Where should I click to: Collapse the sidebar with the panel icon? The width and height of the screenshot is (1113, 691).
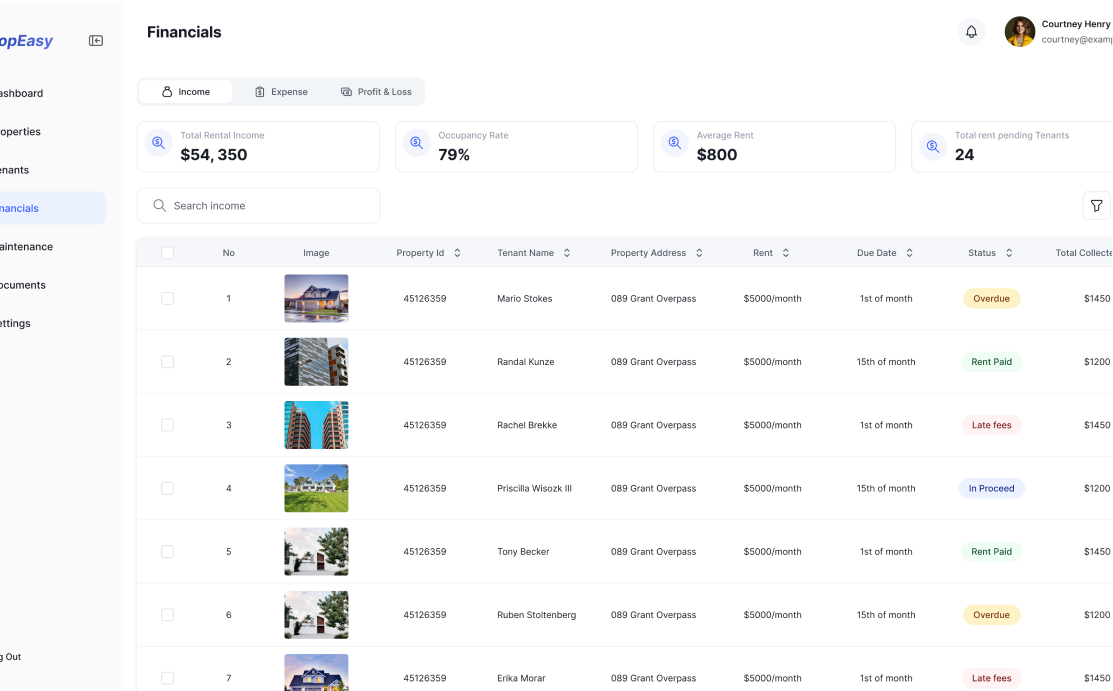tap(96, 41)
